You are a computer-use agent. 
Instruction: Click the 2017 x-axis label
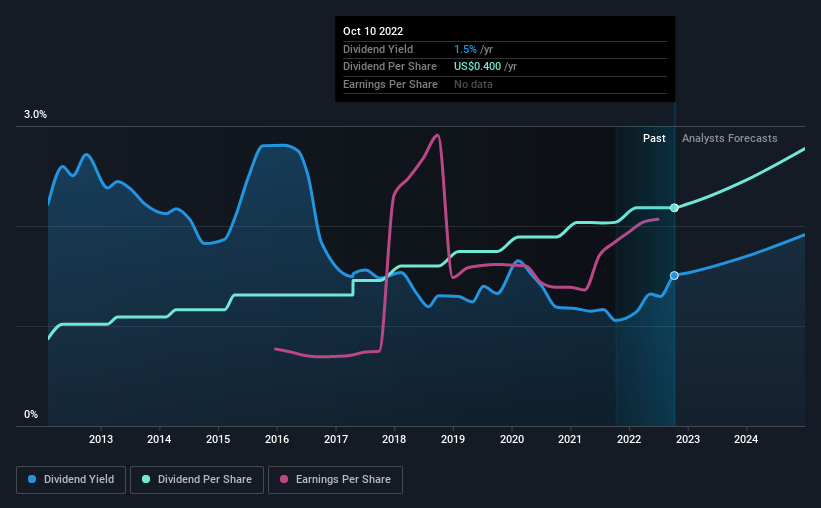(x=336, y=439)
